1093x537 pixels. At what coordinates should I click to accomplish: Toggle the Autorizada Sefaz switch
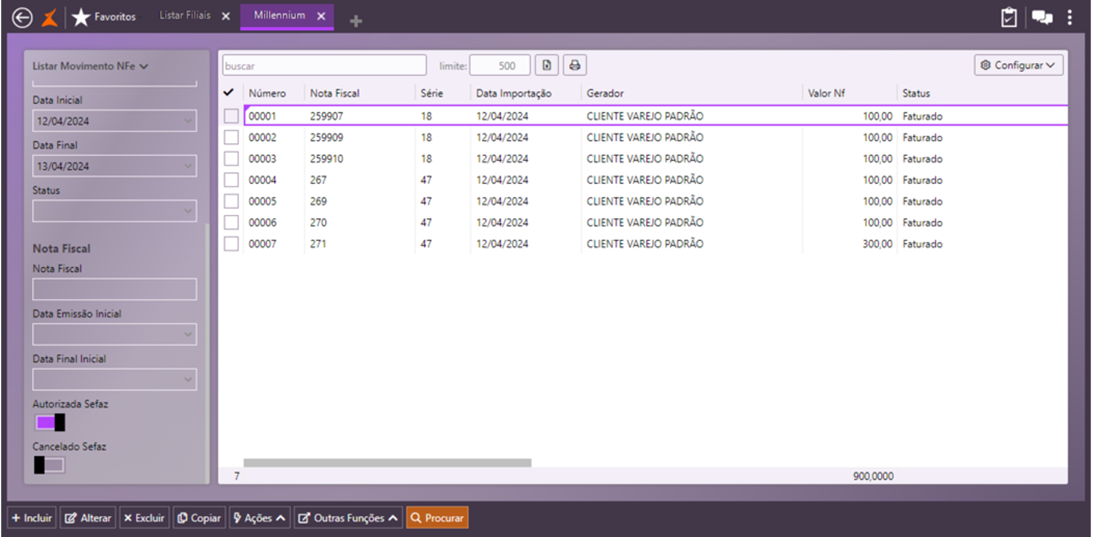pyautogui.click(x=50, y=422)
